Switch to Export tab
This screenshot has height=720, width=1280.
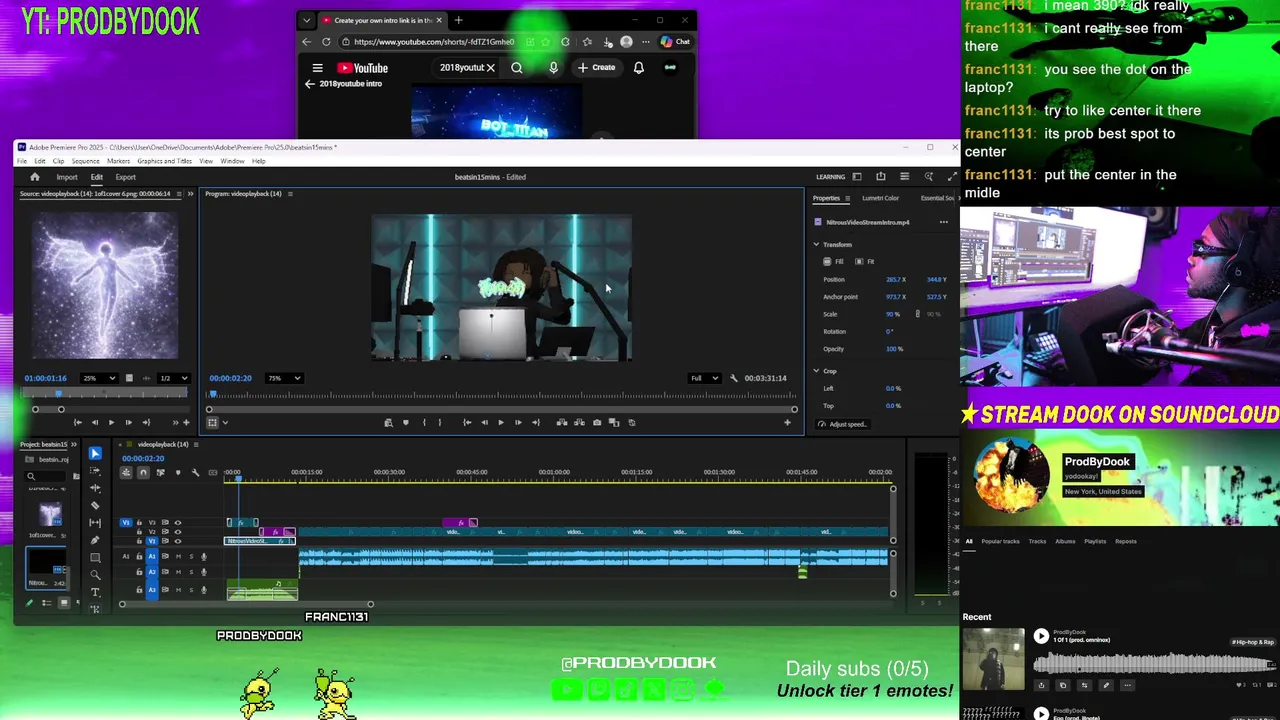(125, 177)
